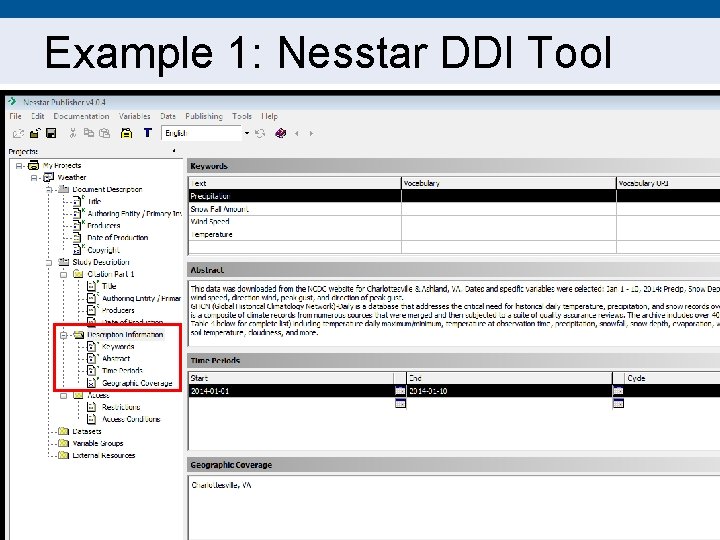Select Abstract in the project tree
The width and height of the screenshot is (720, 540).
coord(116,358)
